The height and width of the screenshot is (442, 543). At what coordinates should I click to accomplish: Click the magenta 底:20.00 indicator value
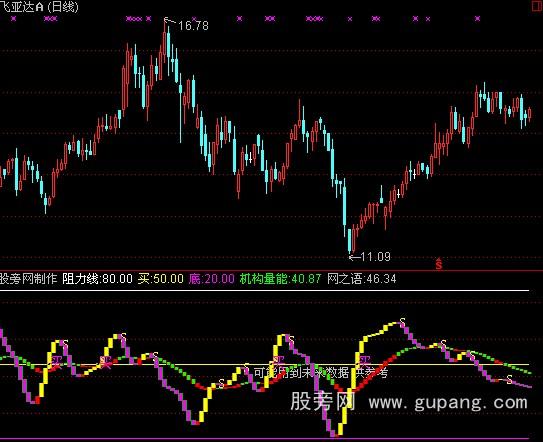(x=212, y=279)
